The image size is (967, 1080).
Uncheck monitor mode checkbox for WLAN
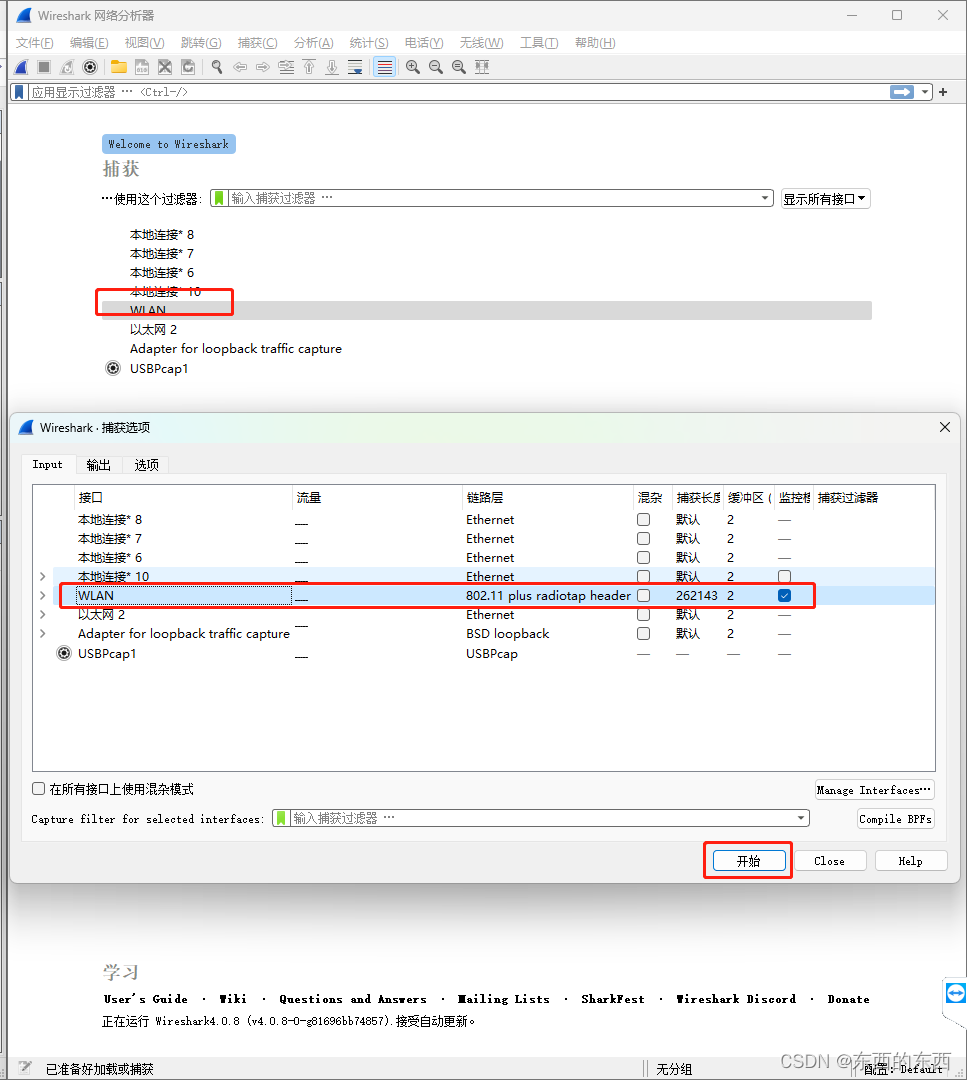[x=784, y=595]
